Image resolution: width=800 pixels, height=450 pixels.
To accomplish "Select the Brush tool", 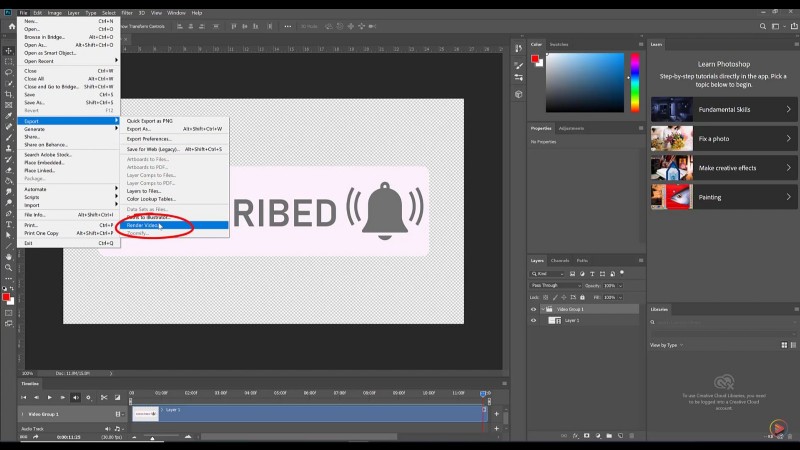I will (9, 137).
